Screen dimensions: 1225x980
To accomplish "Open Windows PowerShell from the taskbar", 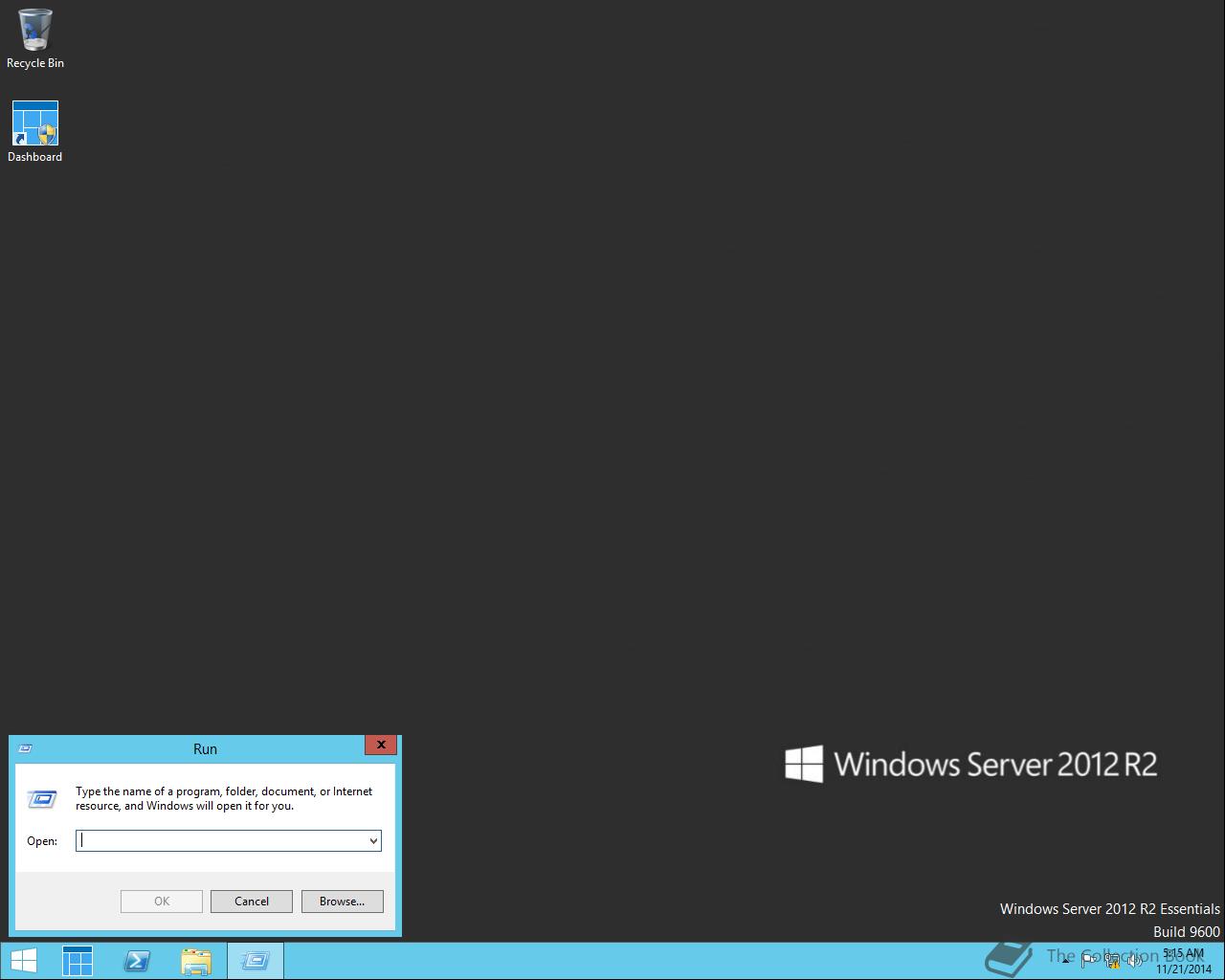I will (x=137, y=961).
